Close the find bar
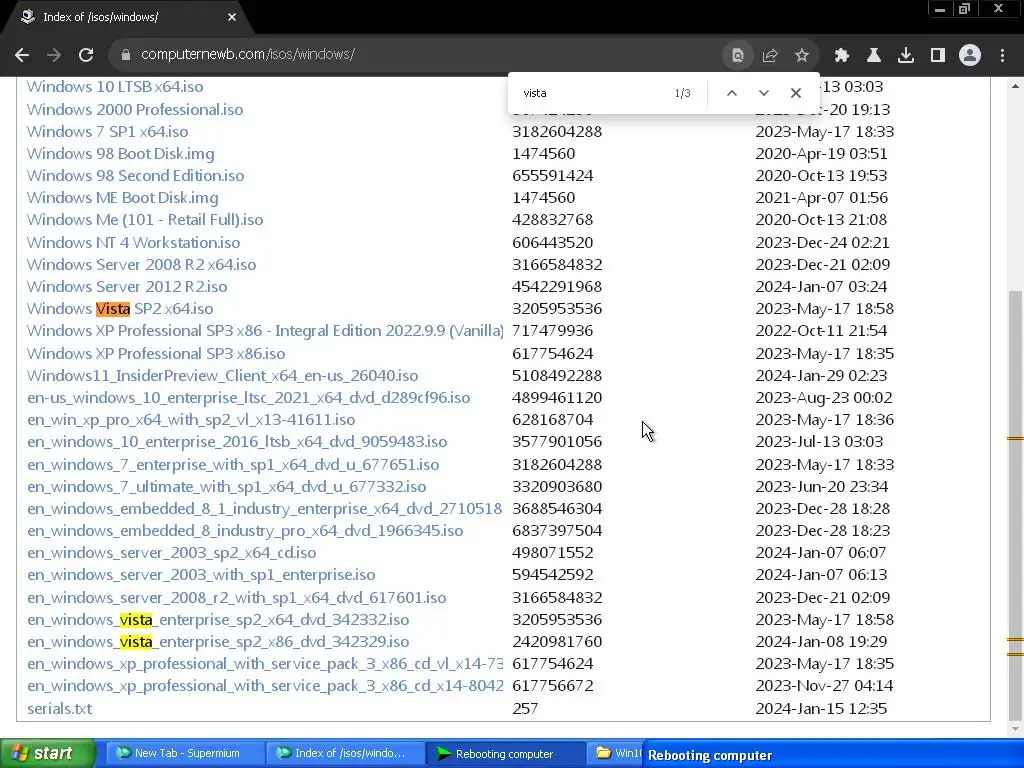 click(x=795, y=93)
